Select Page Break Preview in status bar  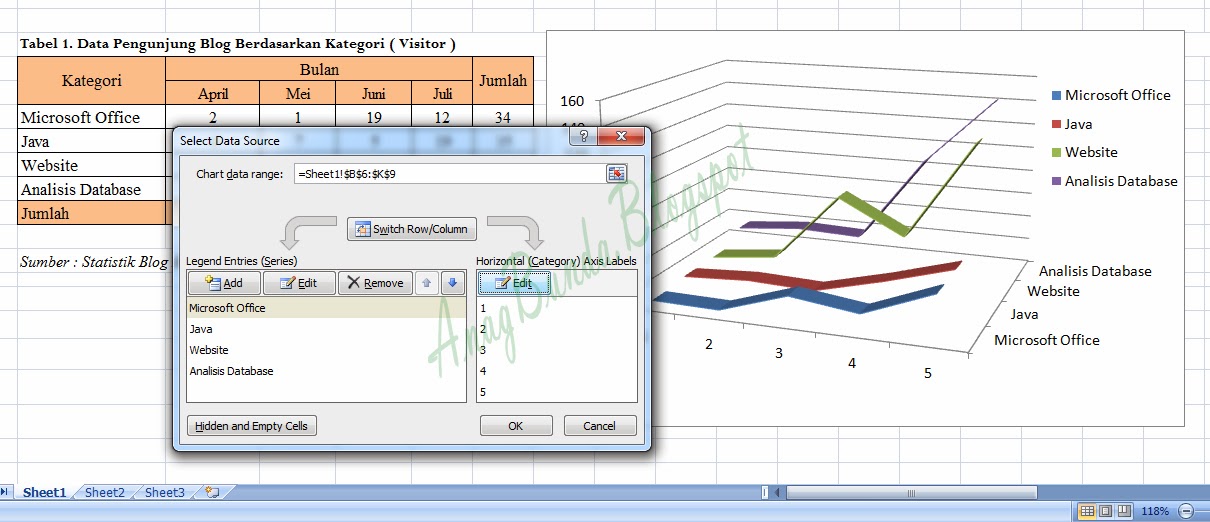point(1123,511)
